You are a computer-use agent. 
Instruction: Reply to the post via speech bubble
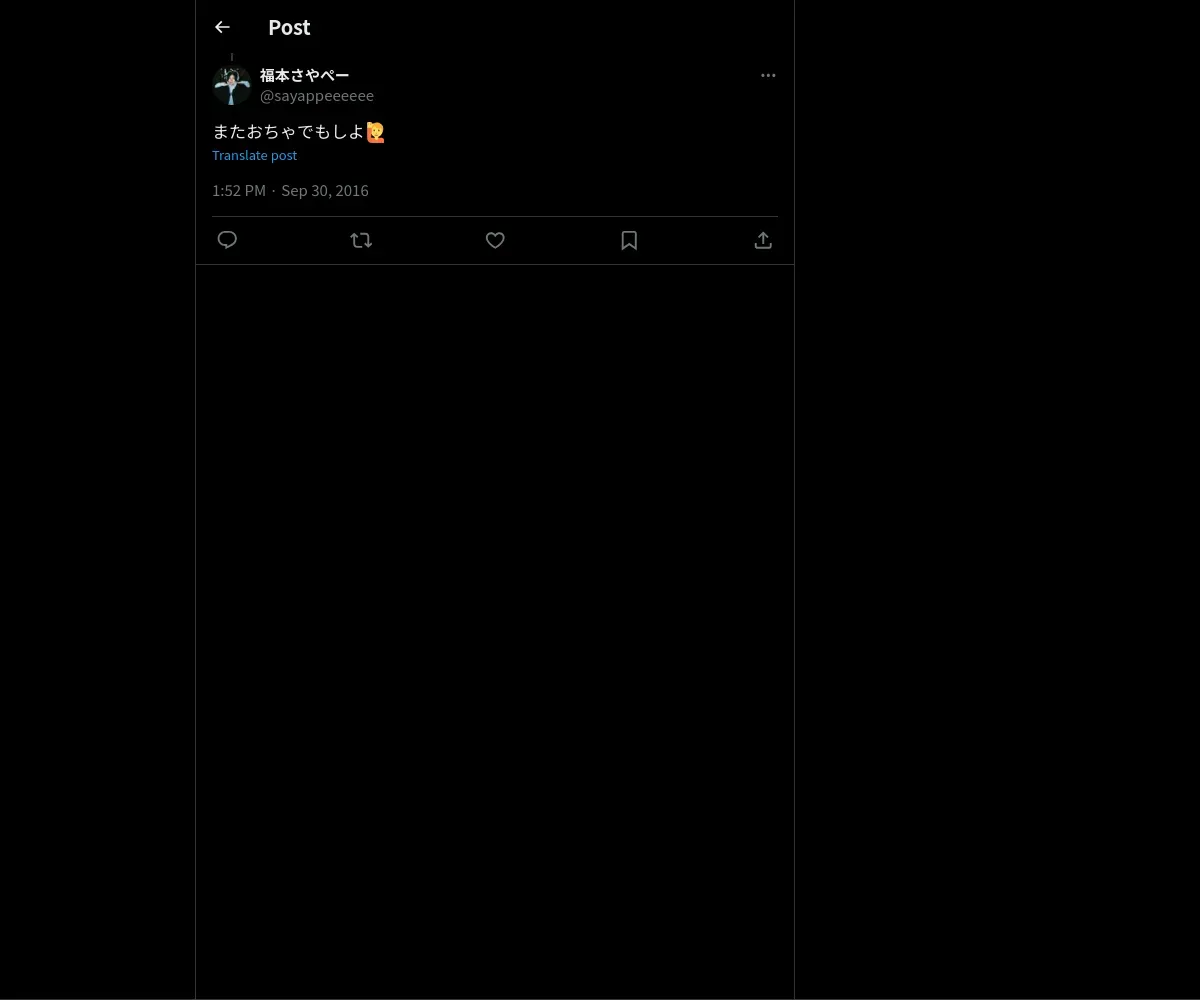pos(227,240)
